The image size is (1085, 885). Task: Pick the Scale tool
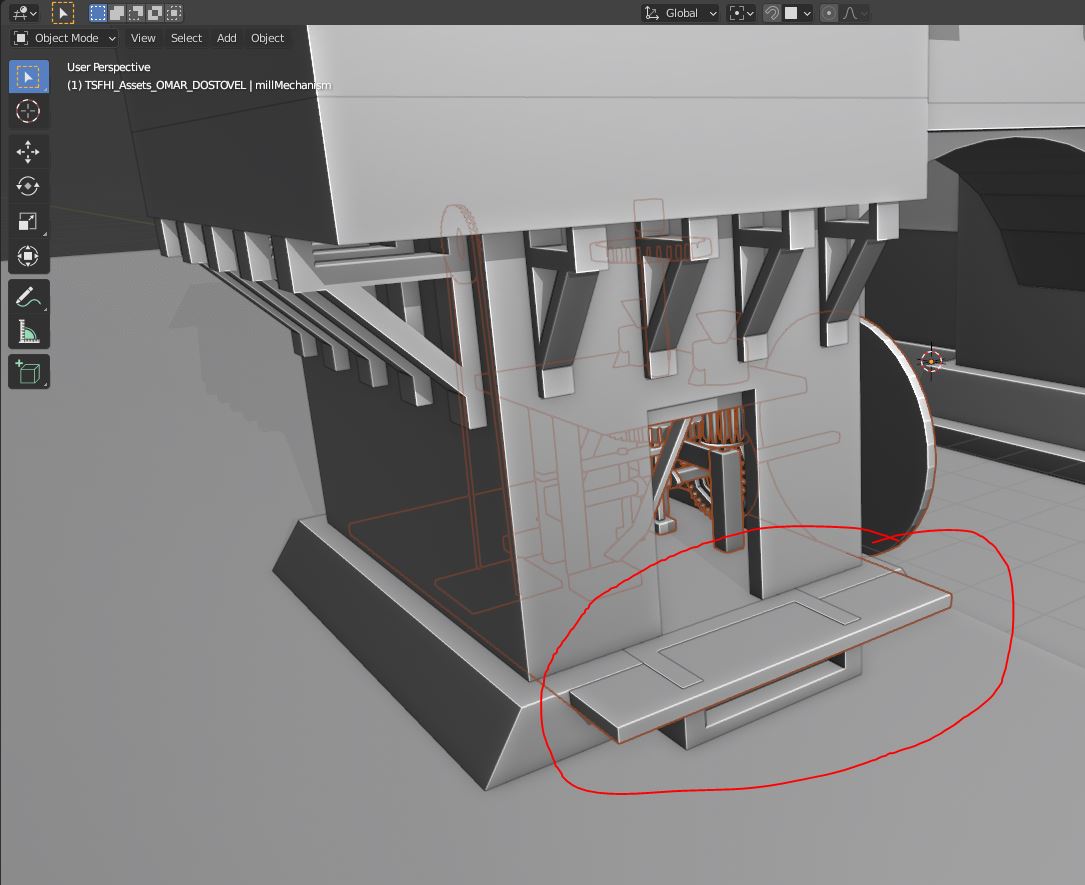[x=28, y=221]
